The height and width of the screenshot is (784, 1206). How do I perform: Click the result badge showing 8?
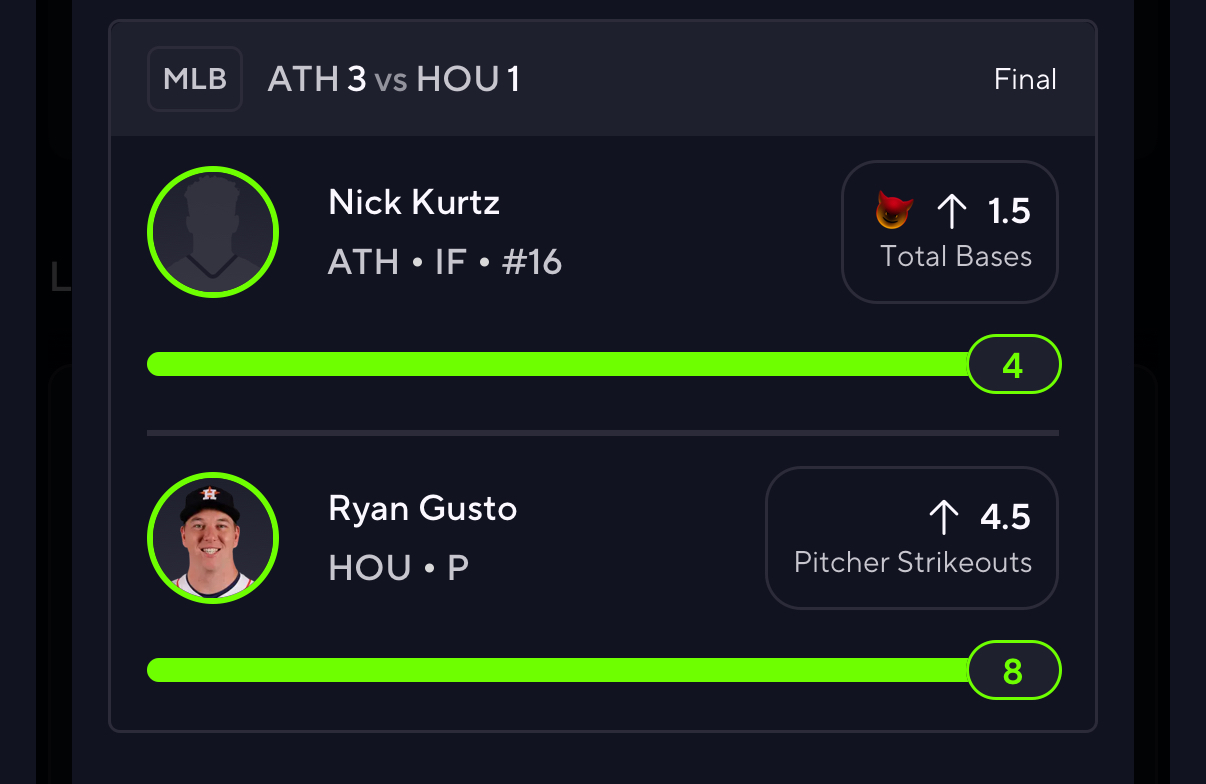tap(1013, 670)
